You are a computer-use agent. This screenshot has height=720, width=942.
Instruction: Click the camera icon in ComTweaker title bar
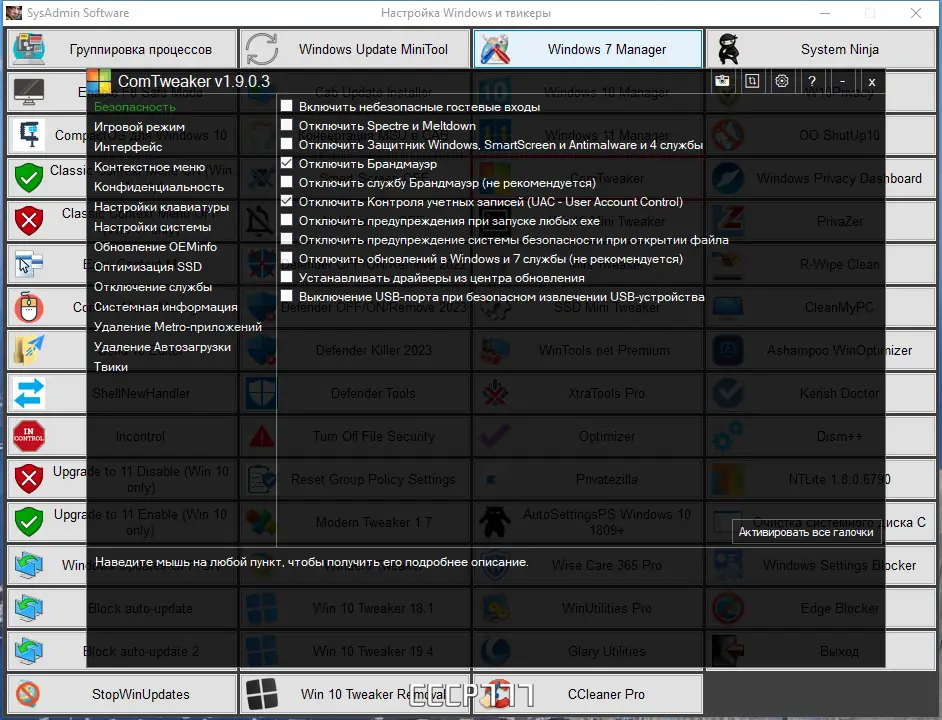point(722,81)
